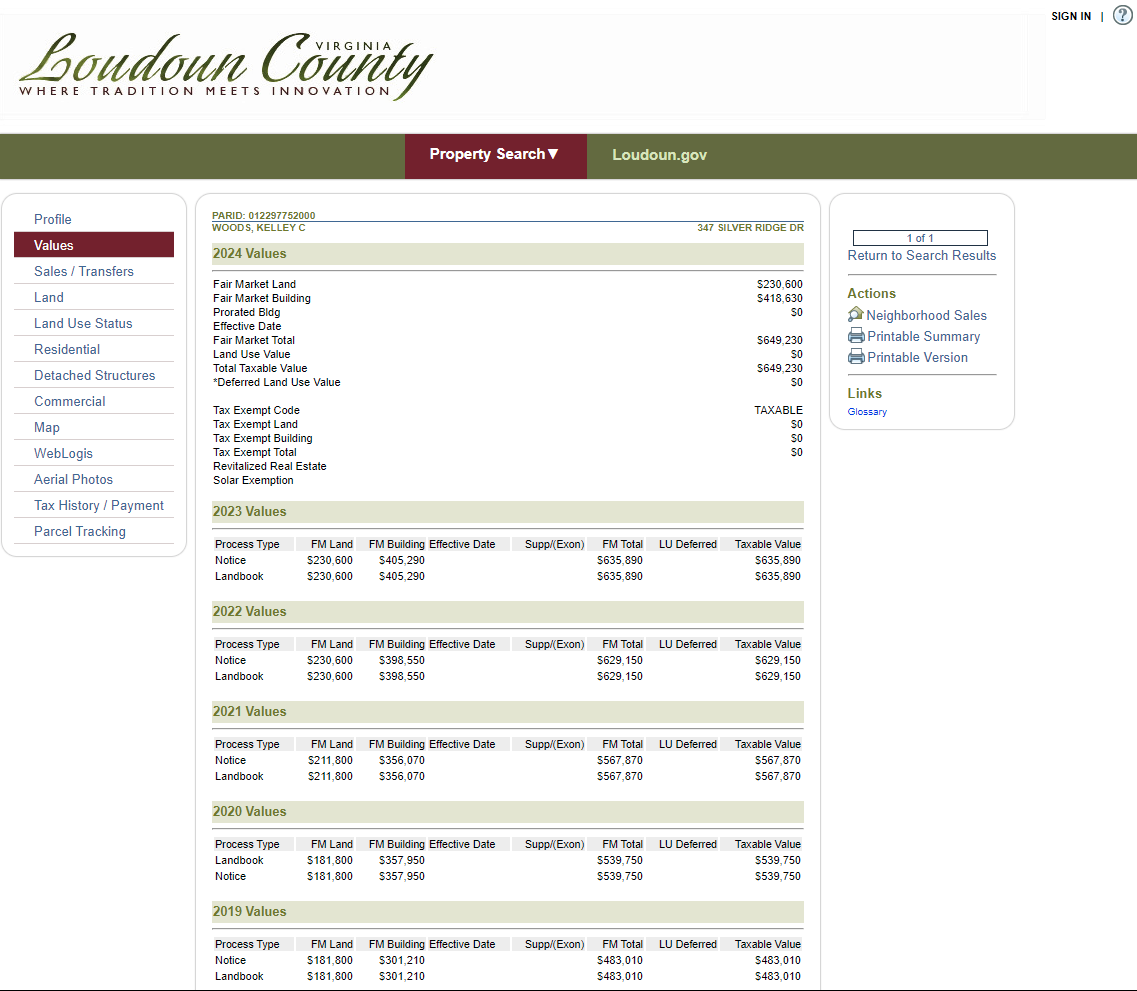Viewport: 1137px width, 991px height.
Task: Open the Map sidebar link
Action: click(46, 428)
